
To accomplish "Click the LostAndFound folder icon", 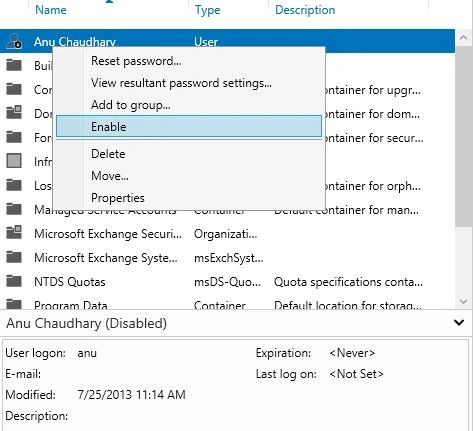I will click(14, 185).
